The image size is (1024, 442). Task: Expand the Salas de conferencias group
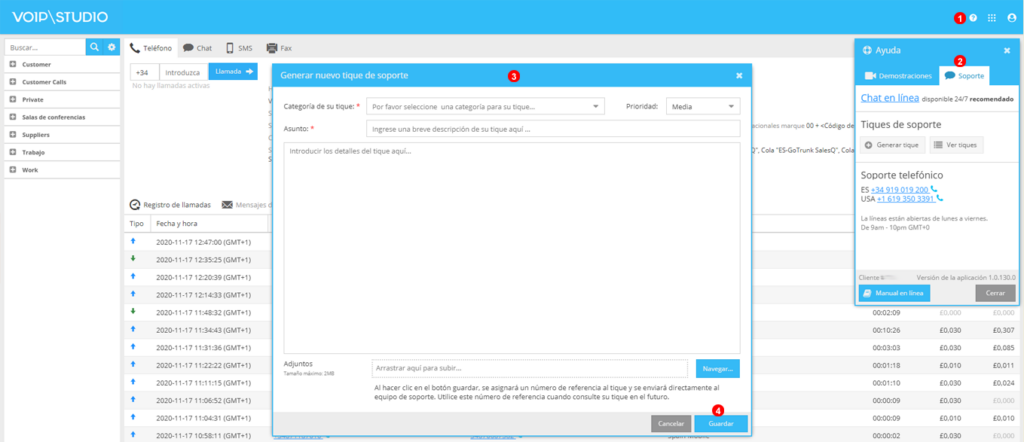13,117
